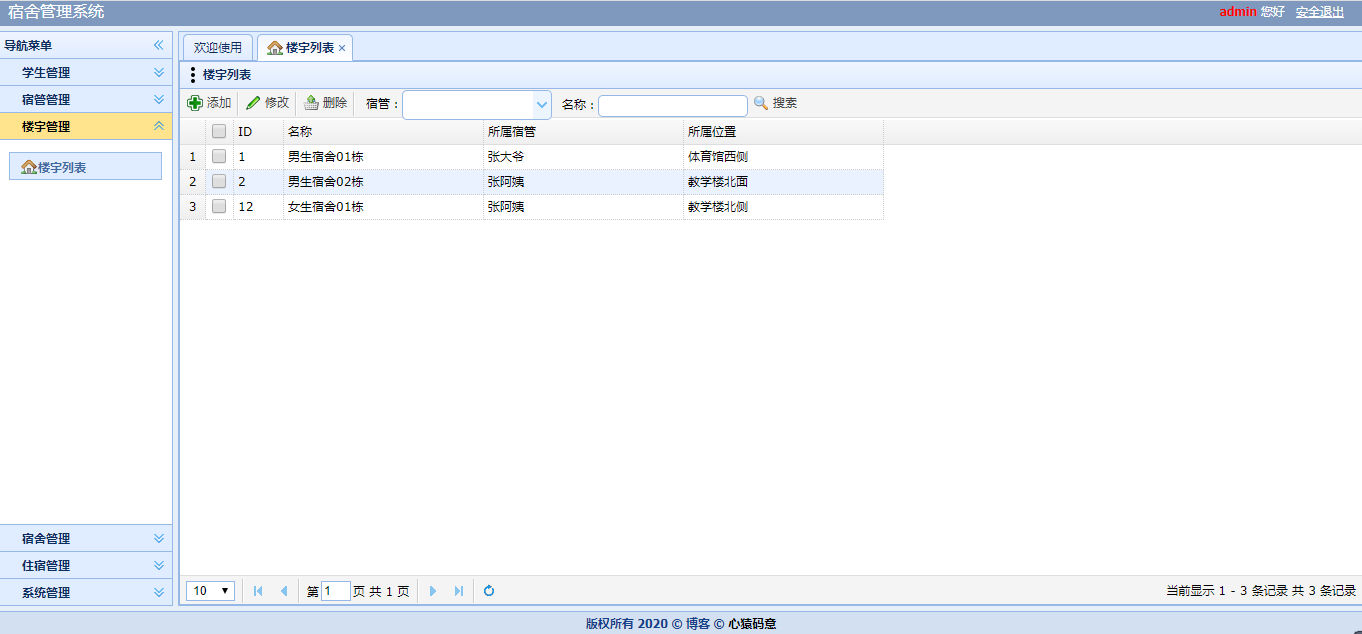Click the 安全退出 logout link
This screenshot has width=1362, height=634.
click(1320, 11)
